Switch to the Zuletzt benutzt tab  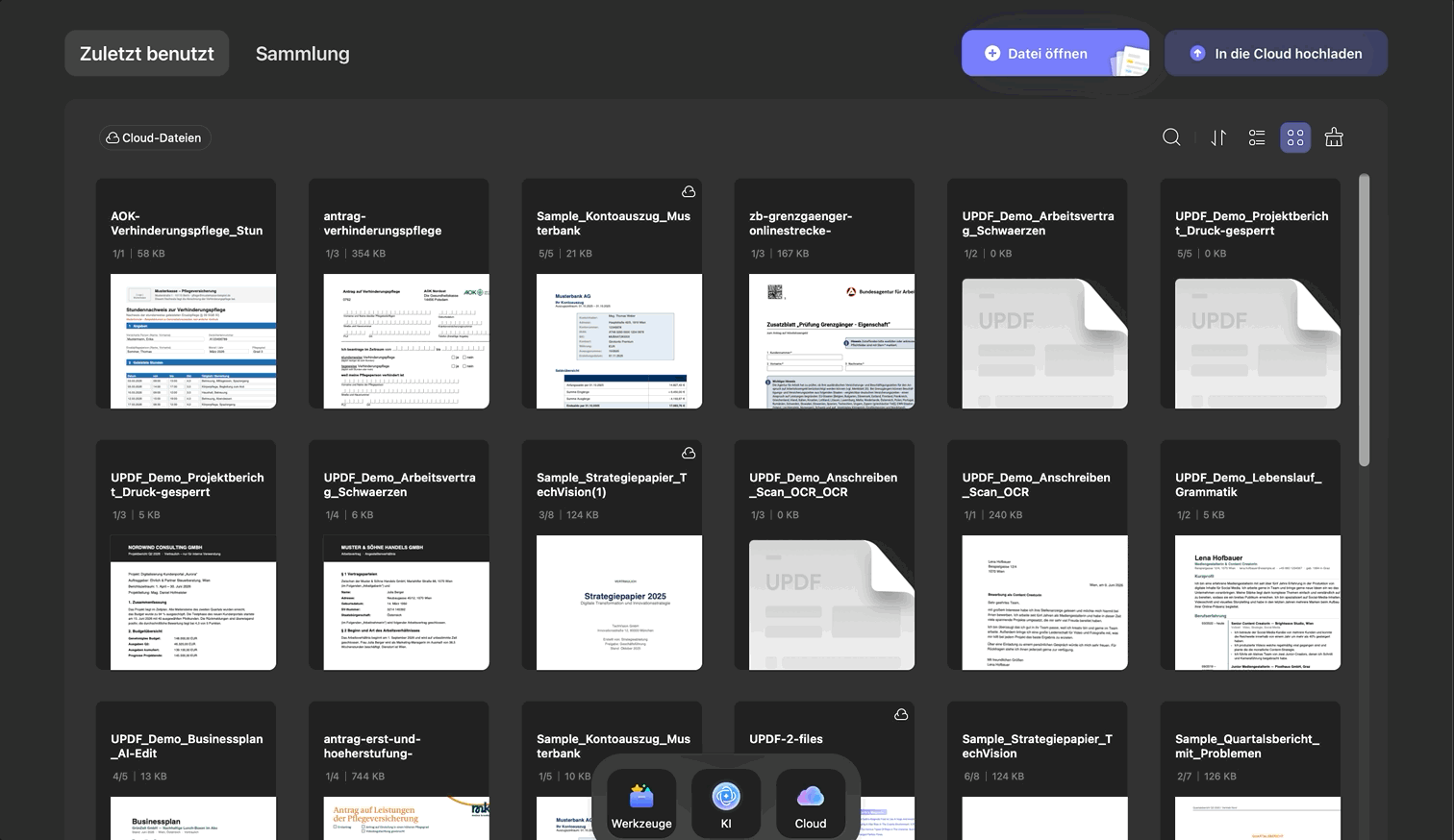click(x=146, y=53)
